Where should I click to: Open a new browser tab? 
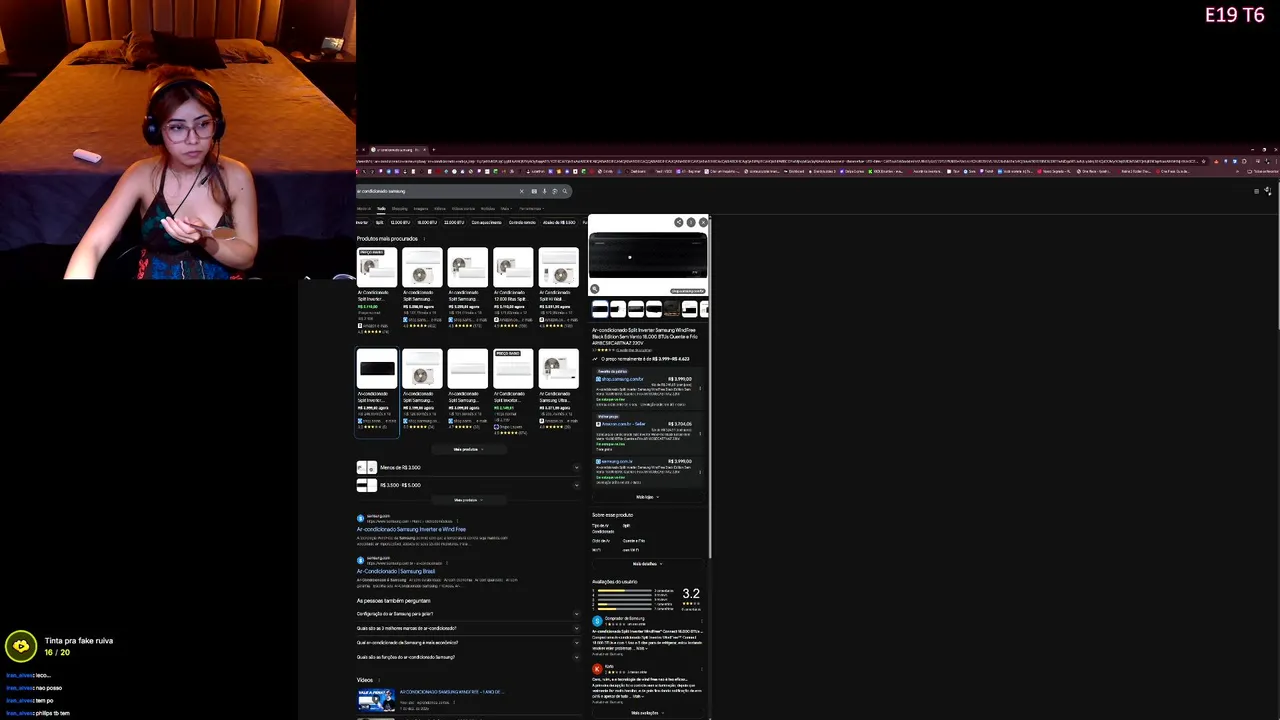coord(434,149)
